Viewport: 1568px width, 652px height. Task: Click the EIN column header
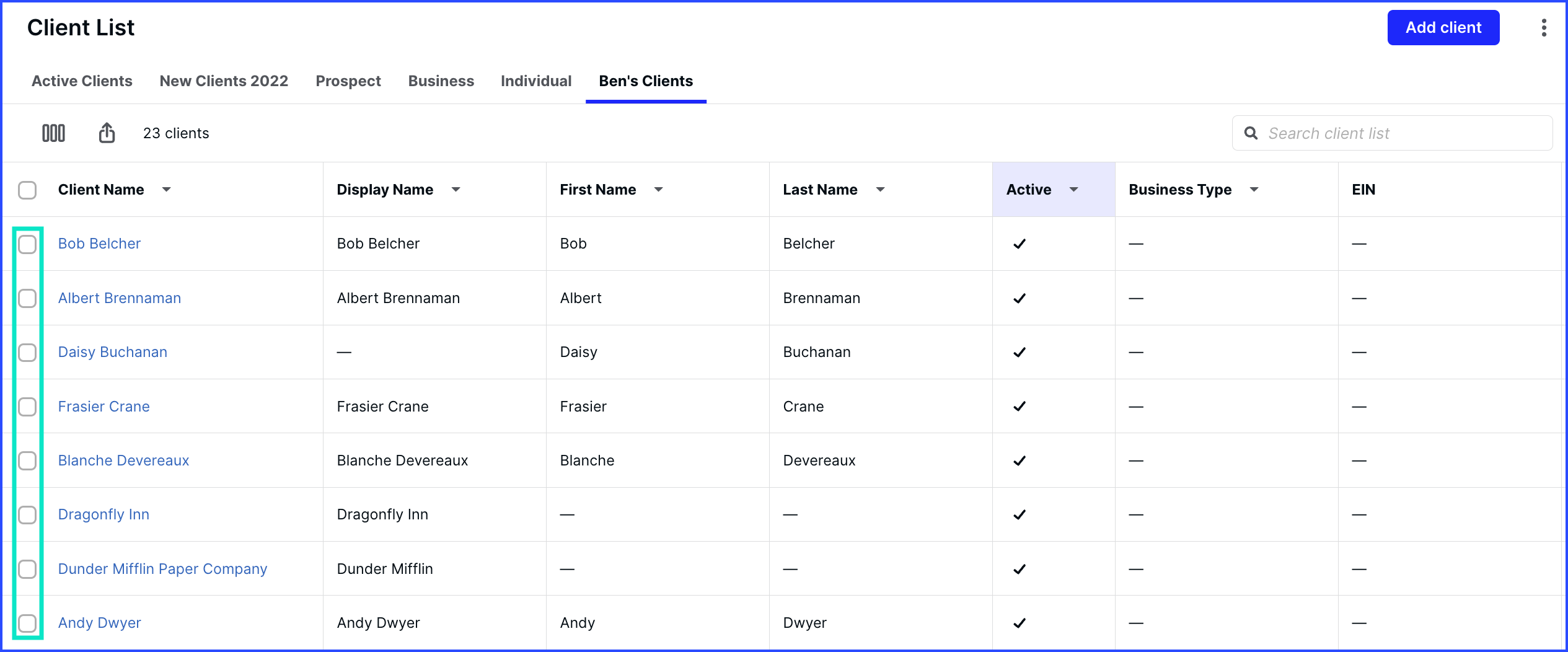[x=1363, y=190]
